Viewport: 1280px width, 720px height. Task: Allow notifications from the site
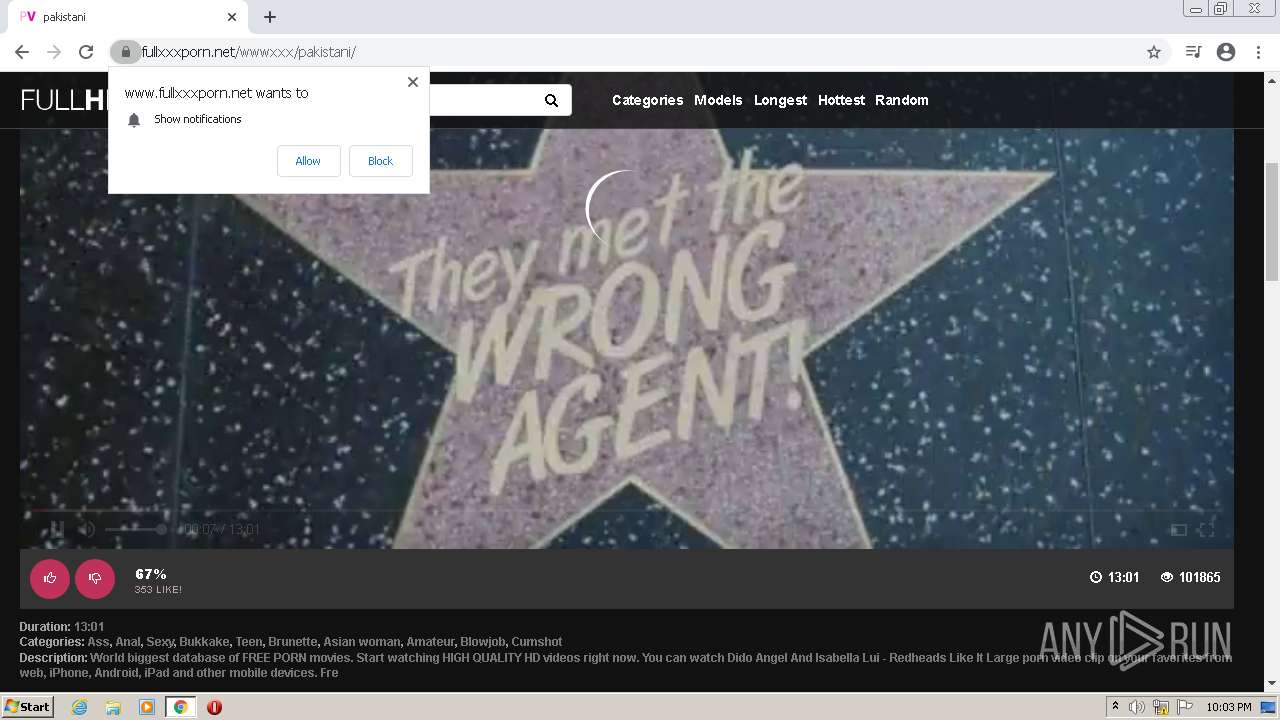(308, 161)
